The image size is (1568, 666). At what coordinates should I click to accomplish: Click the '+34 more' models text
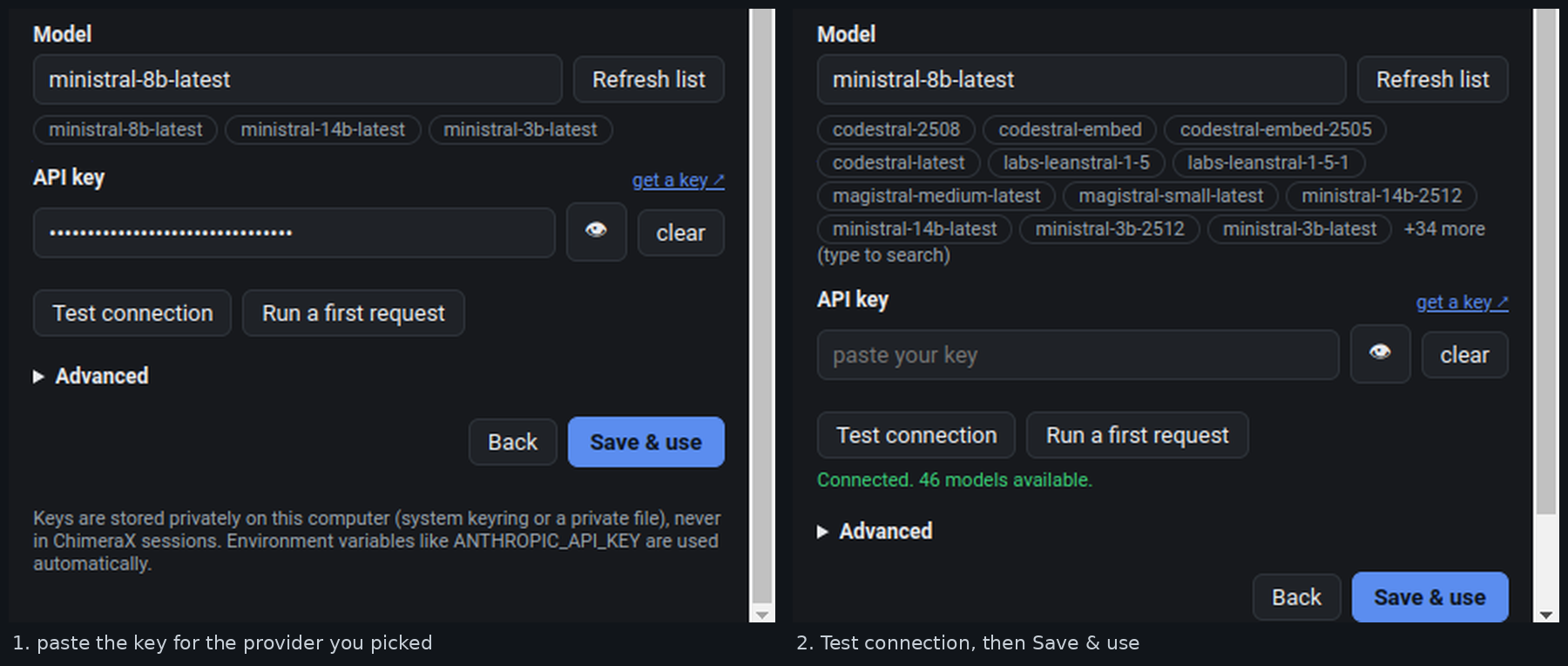[x=1444, y=229]
